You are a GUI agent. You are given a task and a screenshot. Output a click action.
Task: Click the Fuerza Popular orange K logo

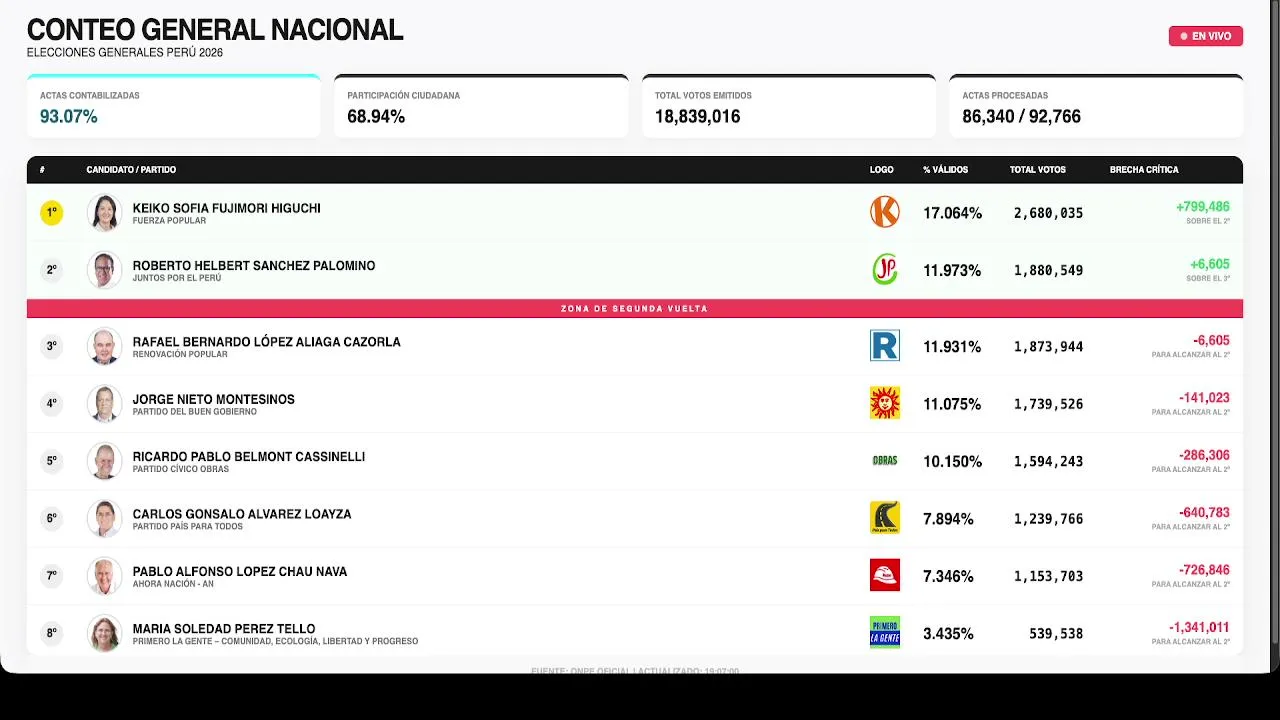coord(884,212)
